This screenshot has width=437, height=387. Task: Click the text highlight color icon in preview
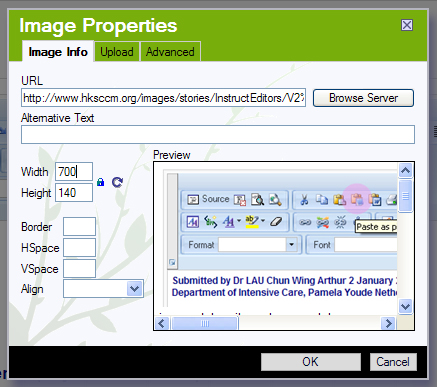point(252,221)
